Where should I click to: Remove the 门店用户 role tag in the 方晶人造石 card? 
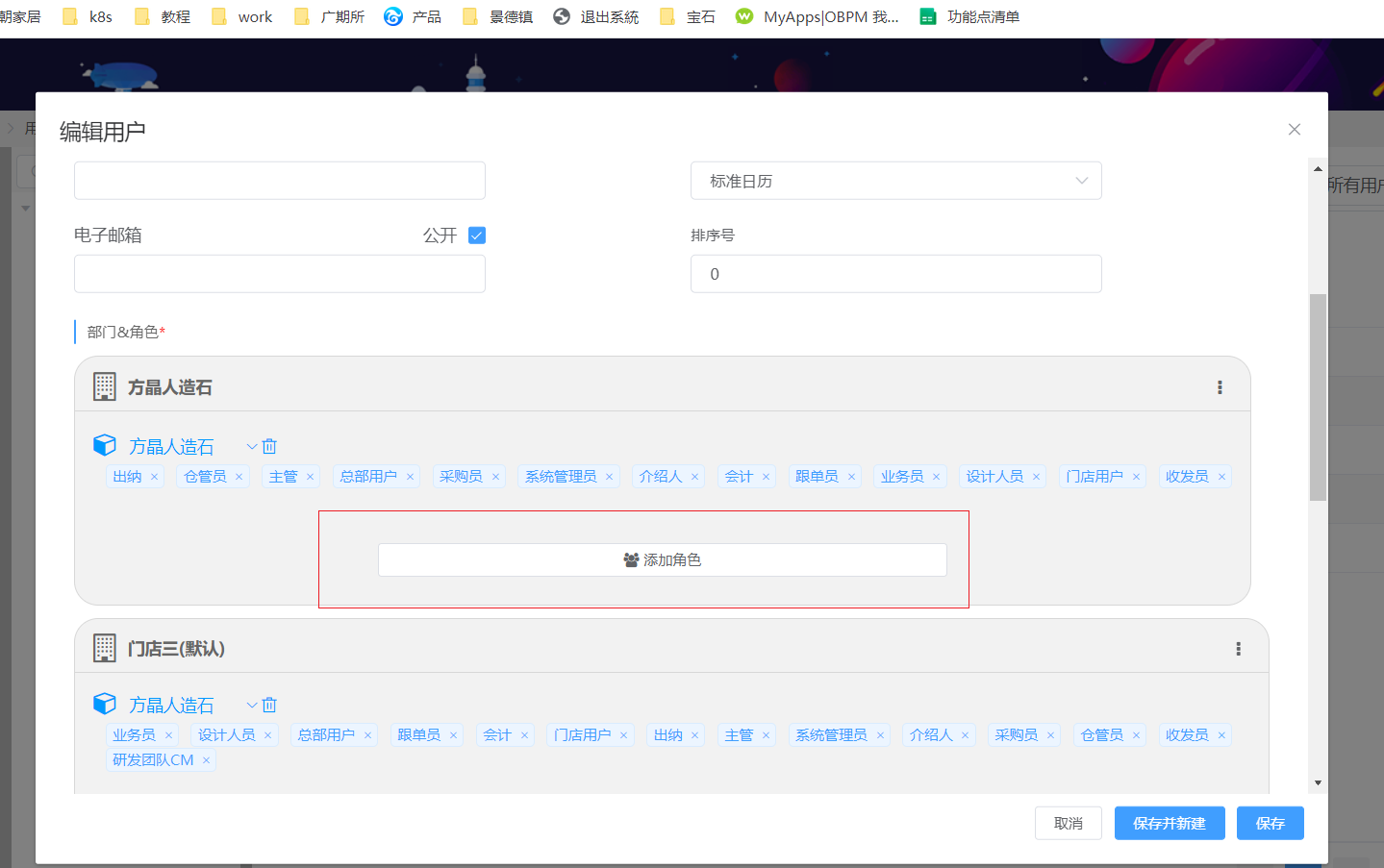coord(1136,477)
